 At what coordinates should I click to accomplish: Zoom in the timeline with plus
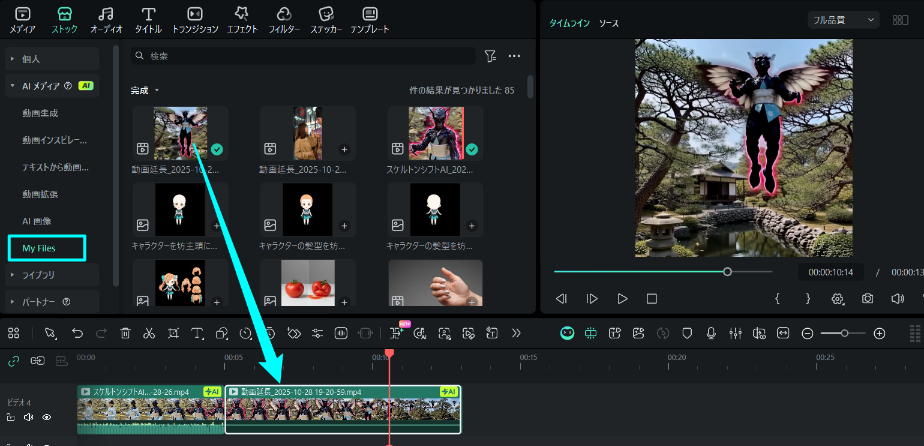879,333
